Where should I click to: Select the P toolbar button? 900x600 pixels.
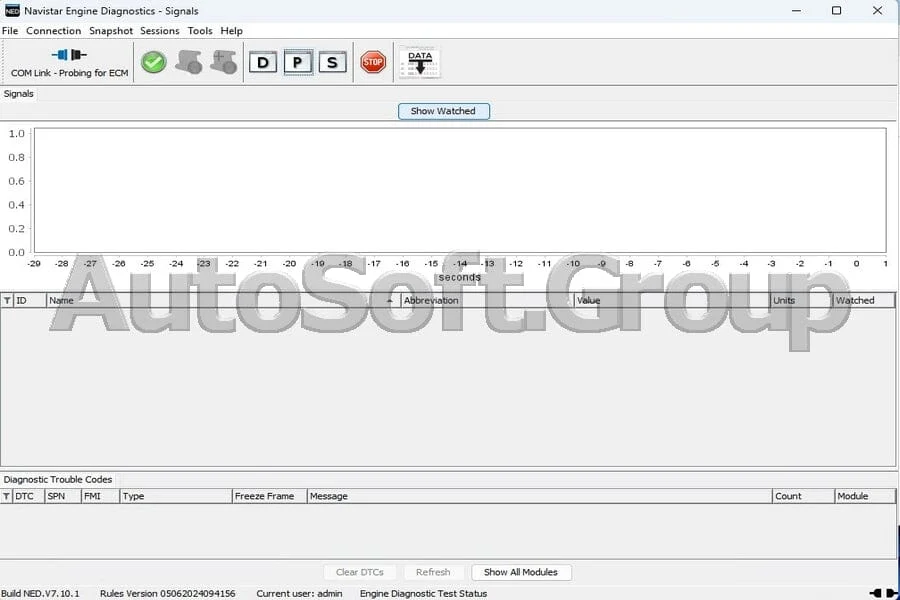pos(298,62)
